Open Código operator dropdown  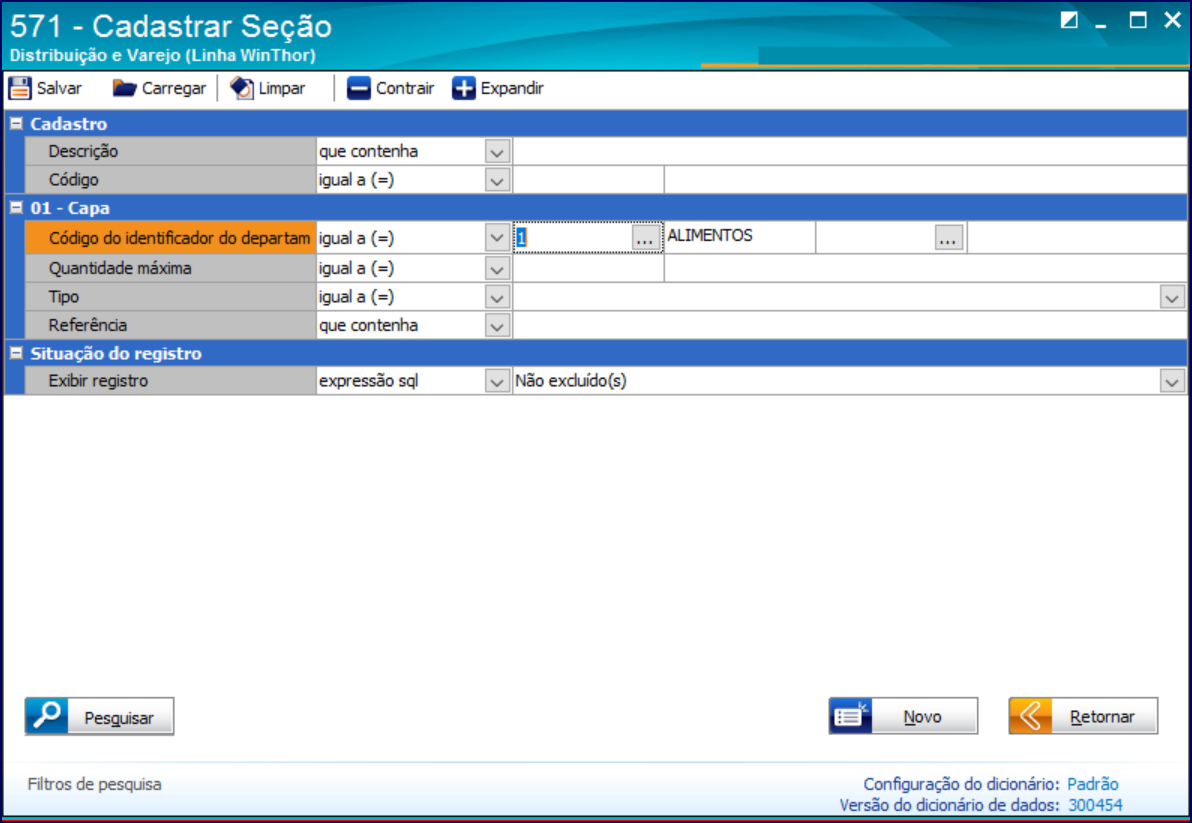click(x=497, y=181)
